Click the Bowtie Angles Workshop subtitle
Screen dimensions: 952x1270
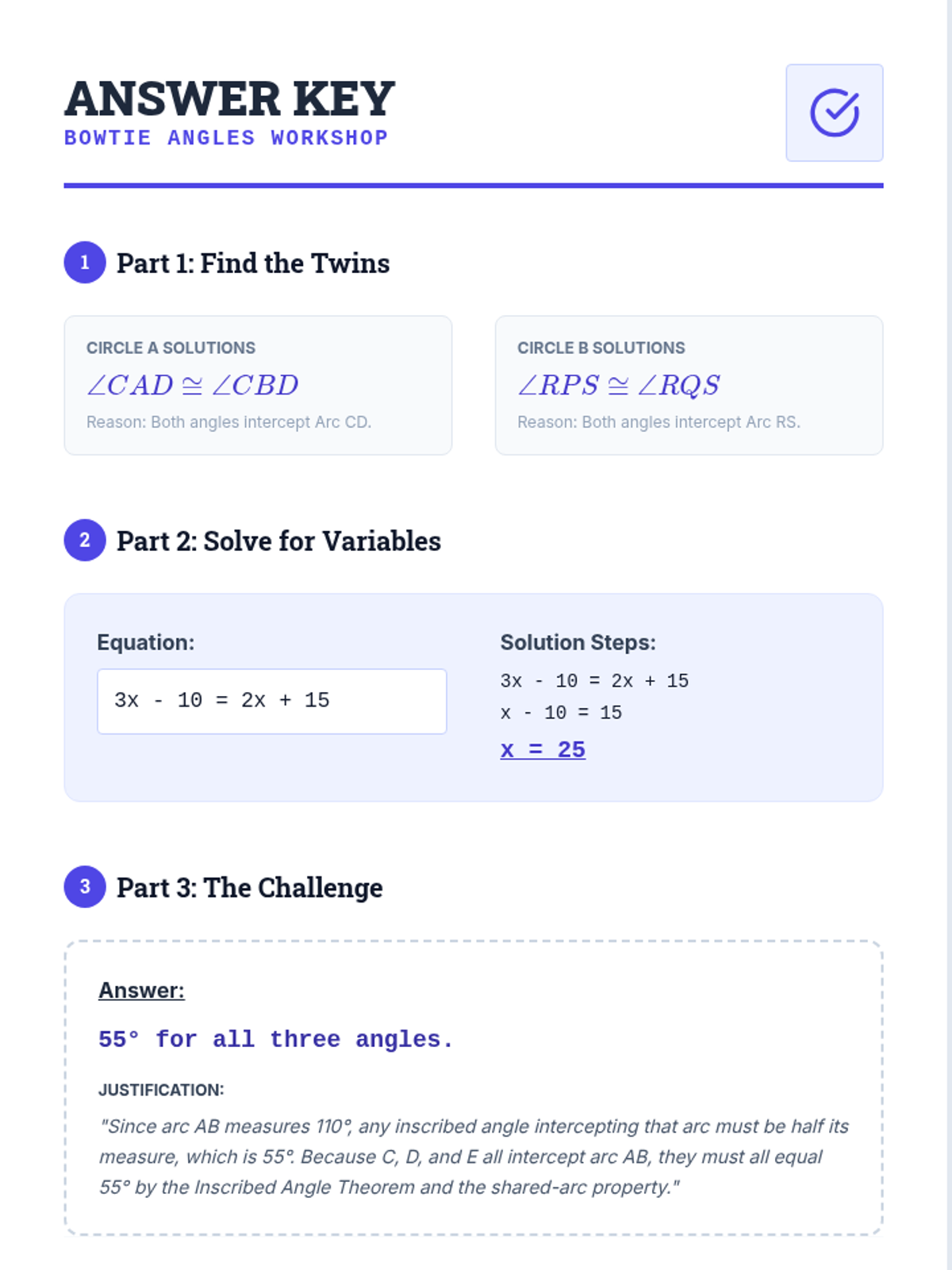pyautogui.click(x=226, y=138)
